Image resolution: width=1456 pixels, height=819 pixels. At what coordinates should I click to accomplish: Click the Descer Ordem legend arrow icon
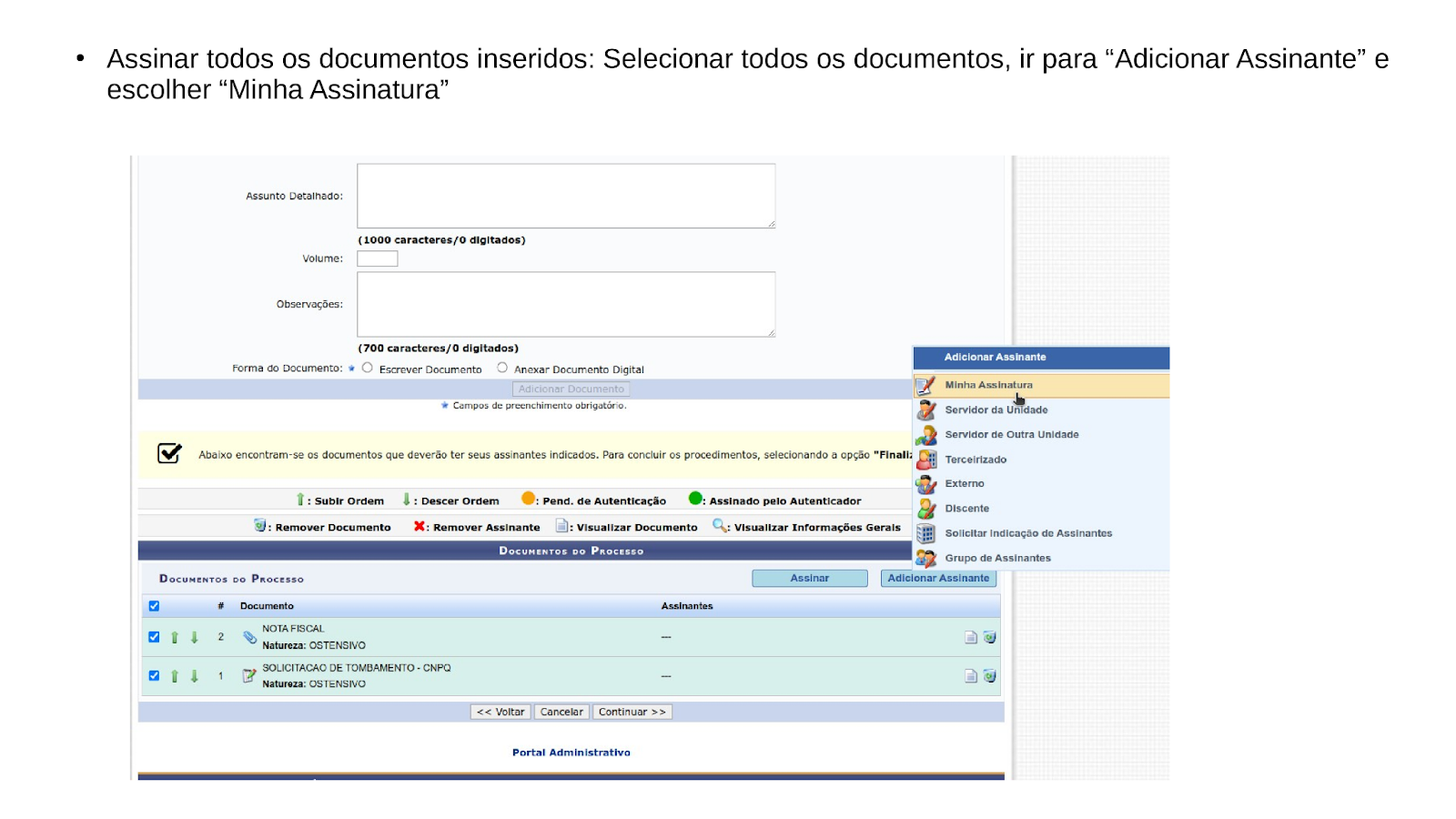[x=407, y=500]
